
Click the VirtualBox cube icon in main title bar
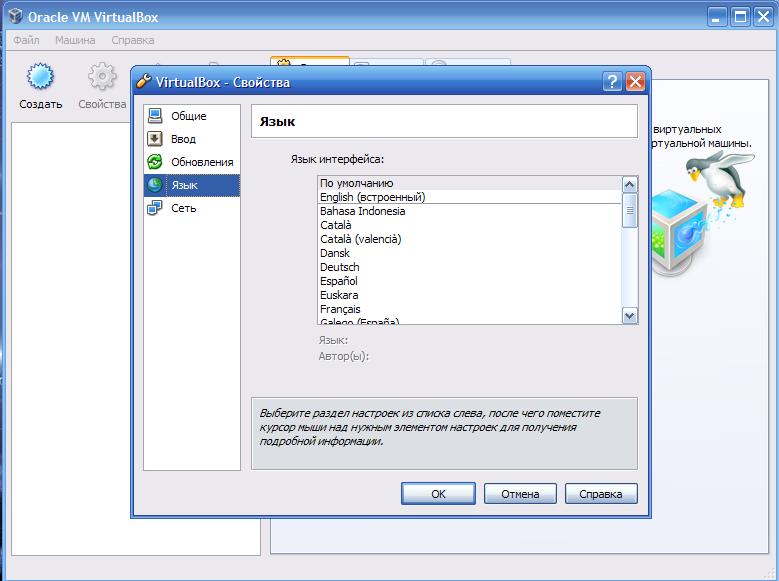click(15, 16)
